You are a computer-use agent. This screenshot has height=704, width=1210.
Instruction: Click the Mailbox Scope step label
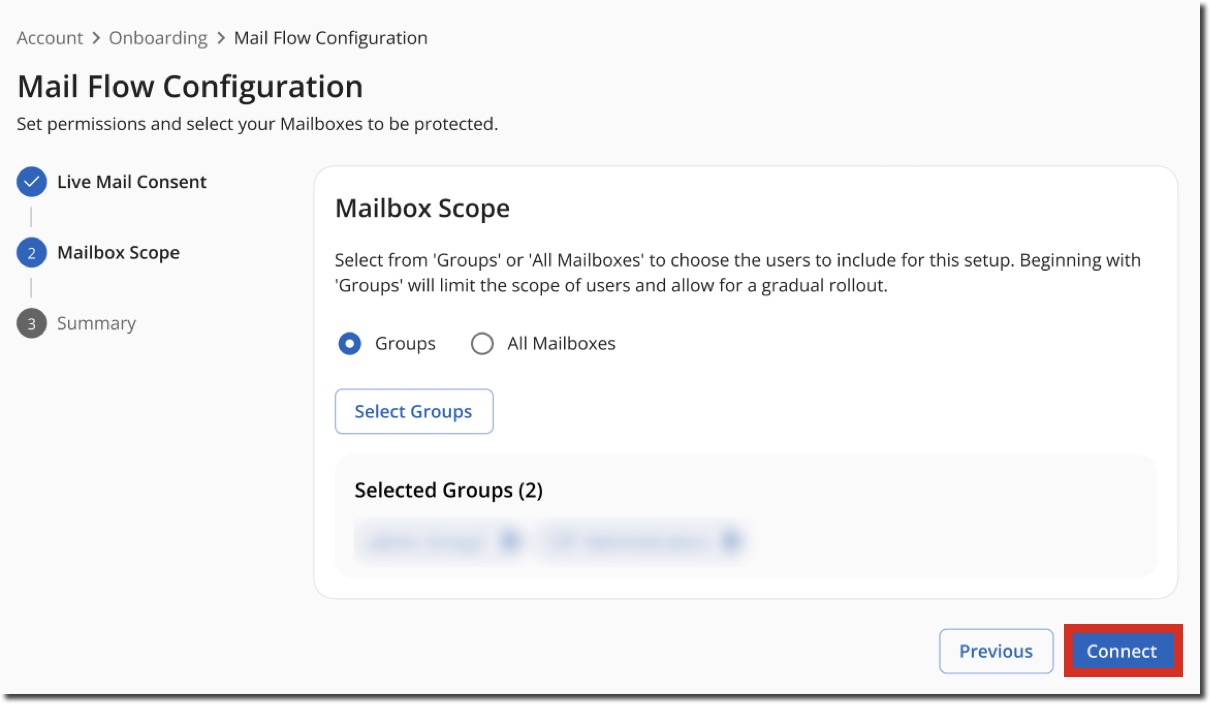point(118,252)
